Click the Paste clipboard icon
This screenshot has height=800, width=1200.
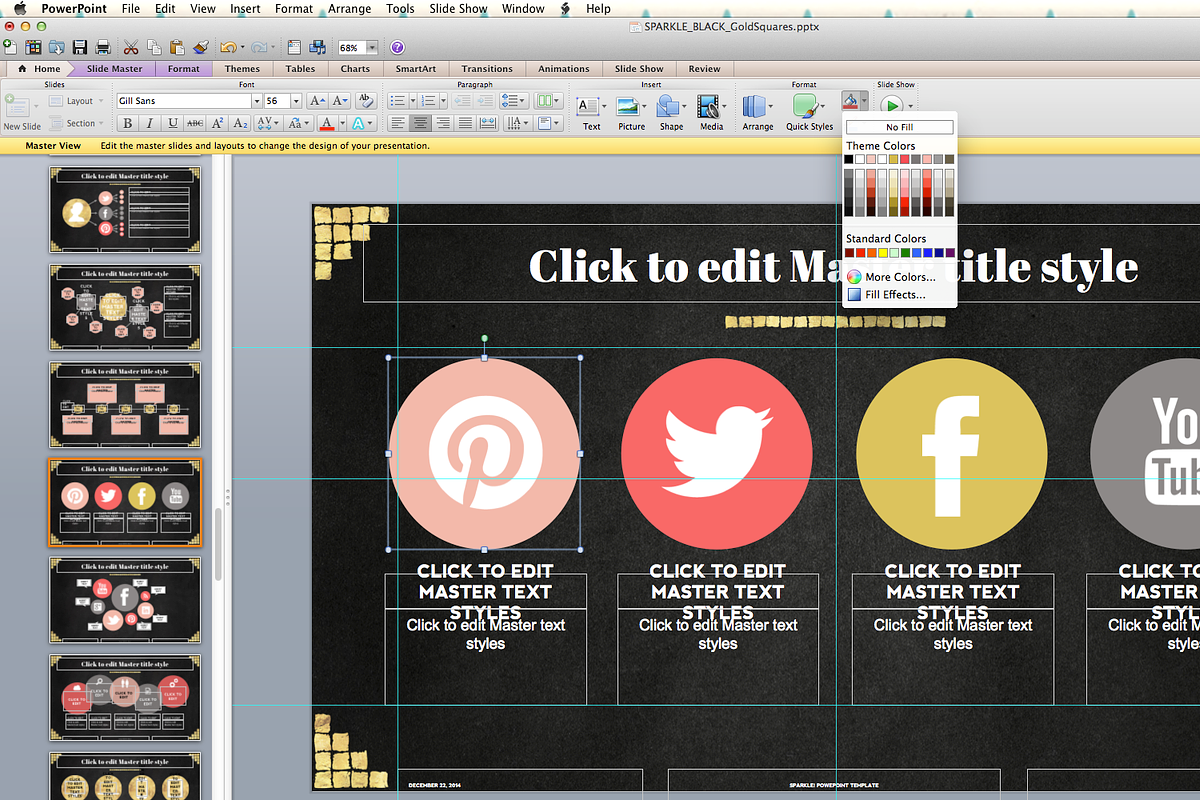[177, 47]
